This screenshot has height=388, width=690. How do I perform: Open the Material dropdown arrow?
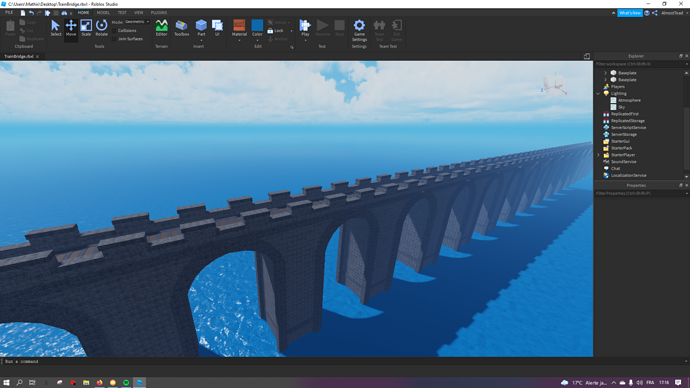click(x=239, y=41)
